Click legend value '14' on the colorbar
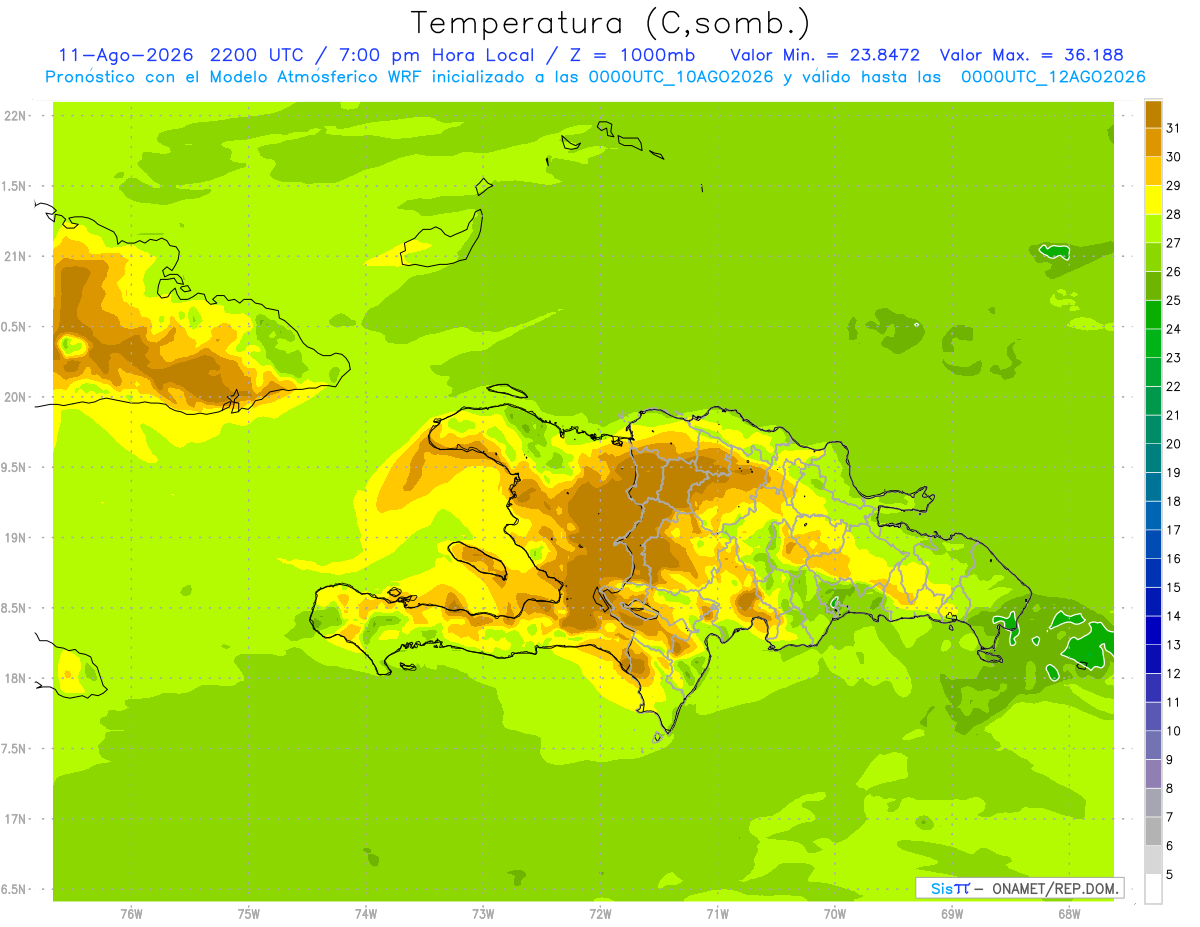Image resolution: width=1200 pixels, height=927 pixels. coord(1173,616)
